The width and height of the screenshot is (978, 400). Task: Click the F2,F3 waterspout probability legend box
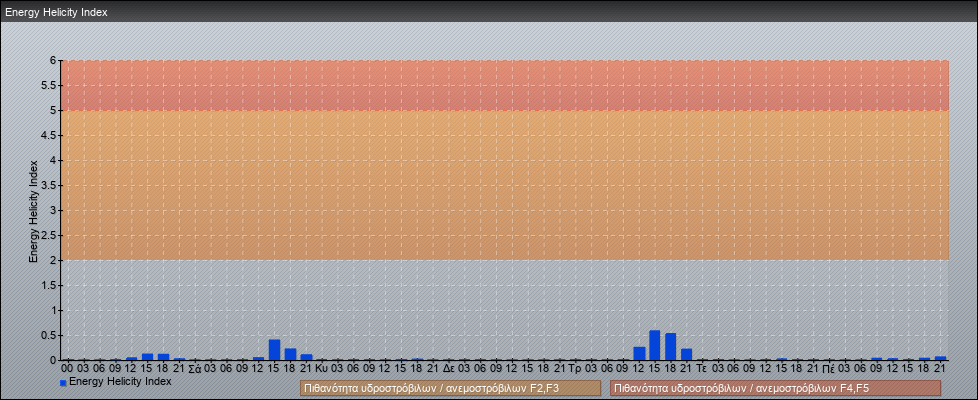click(x=450, y=388)
